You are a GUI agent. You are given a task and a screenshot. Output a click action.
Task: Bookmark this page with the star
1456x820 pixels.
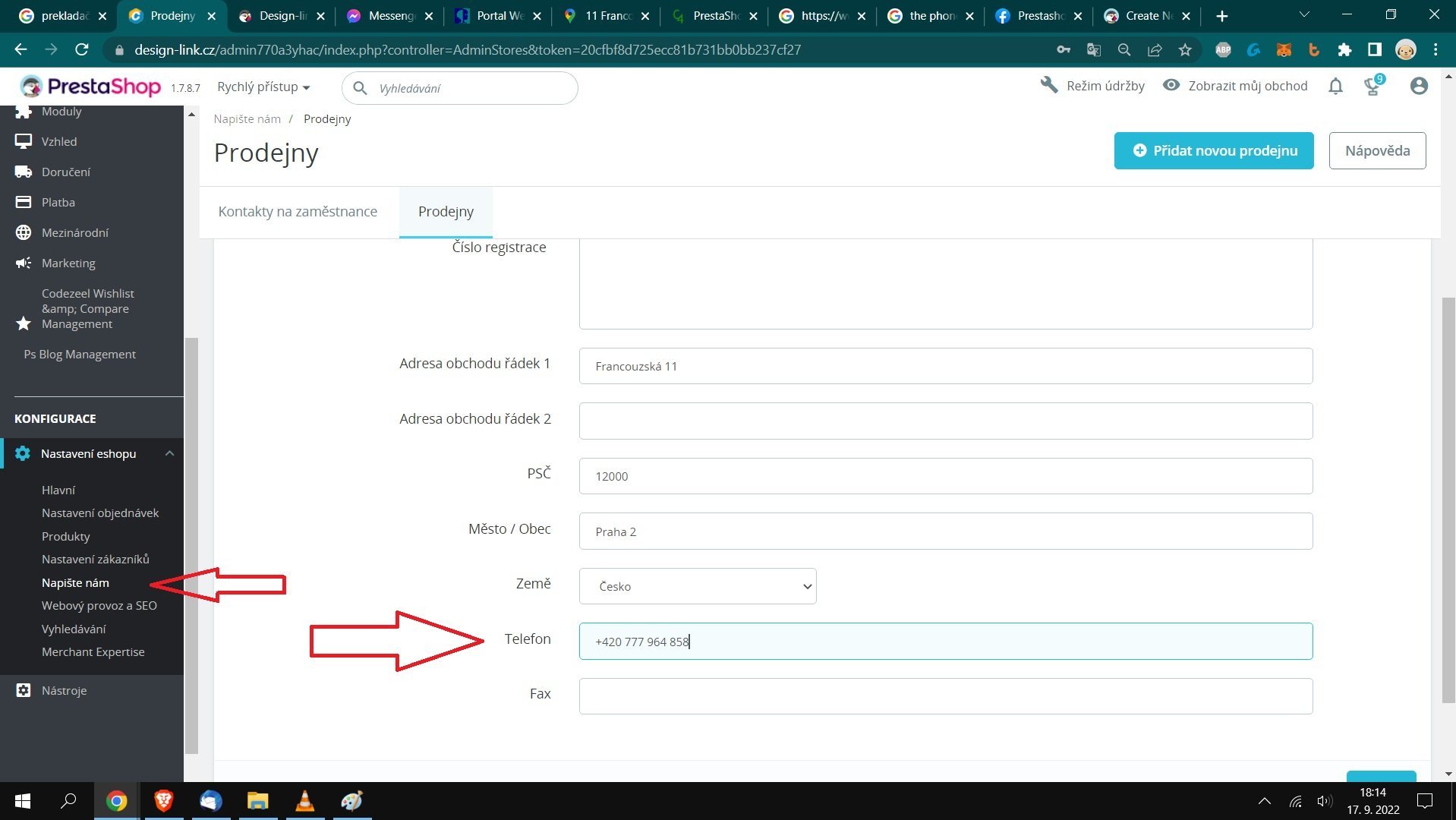click(x=1185, y=49)
